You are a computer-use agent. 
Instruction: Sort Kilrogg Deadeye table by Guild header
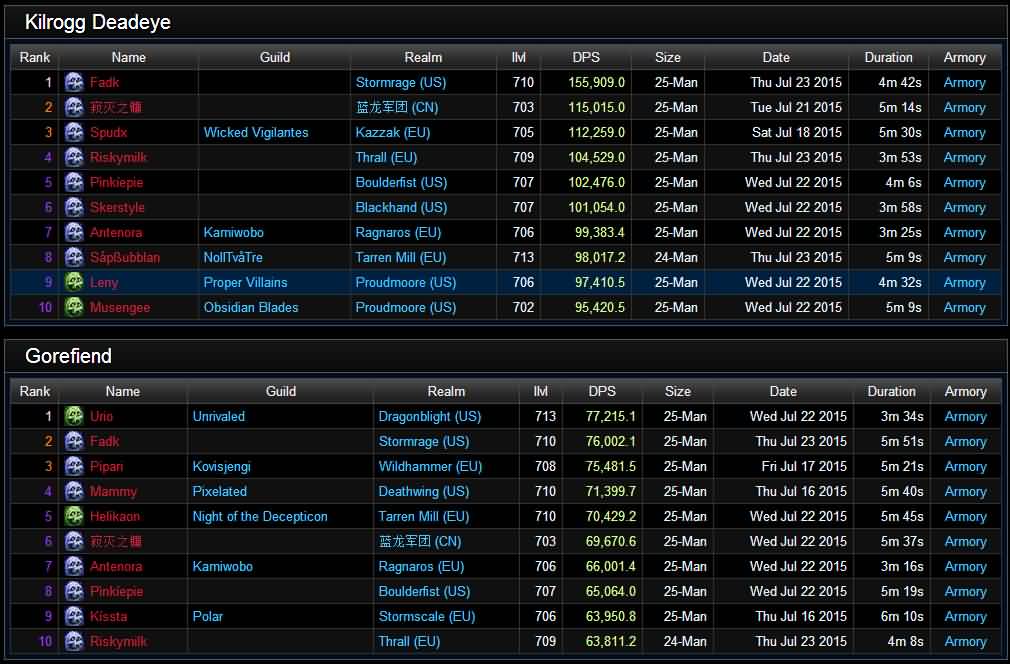click(x=274, y=57)
